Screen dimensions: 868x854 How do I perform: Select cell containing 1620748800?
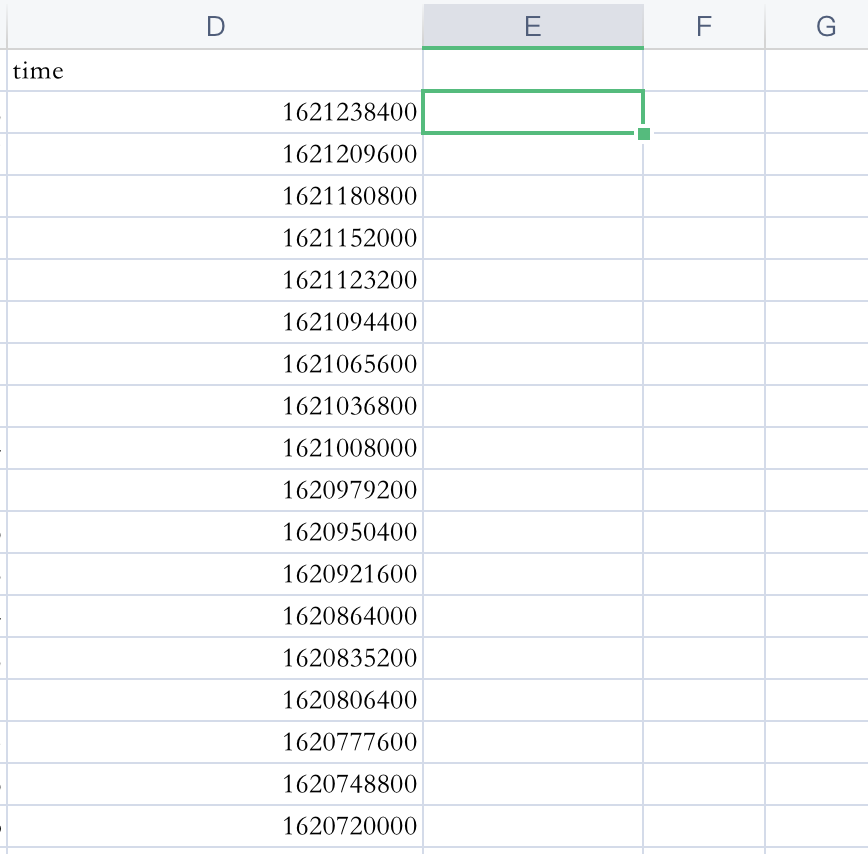click(x=215, y=785)
